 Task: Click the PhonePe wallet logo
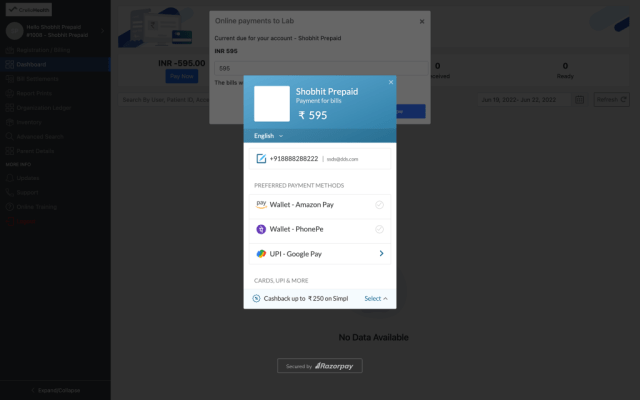pyautogui.click(x=261, y=229)
